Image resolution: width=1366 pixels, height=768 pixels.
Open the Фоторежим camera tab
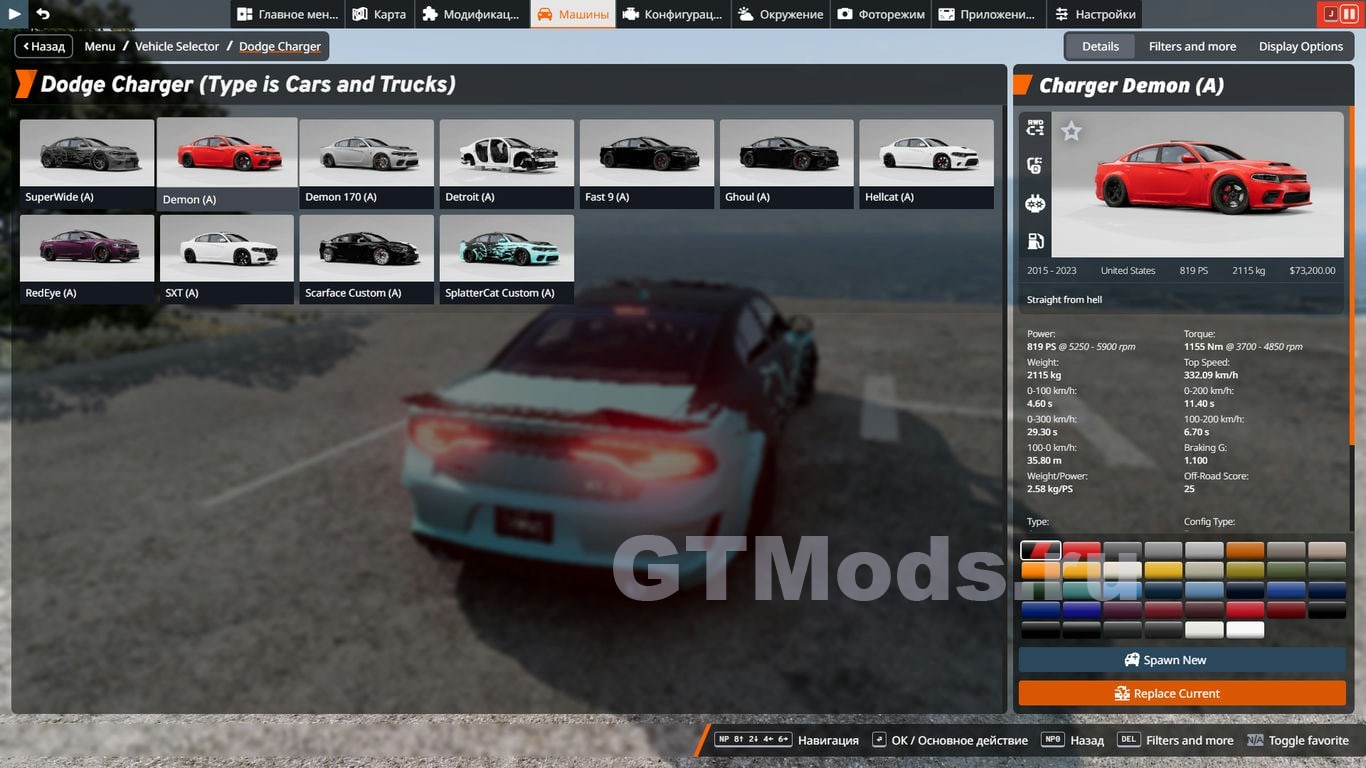point(881,14)
